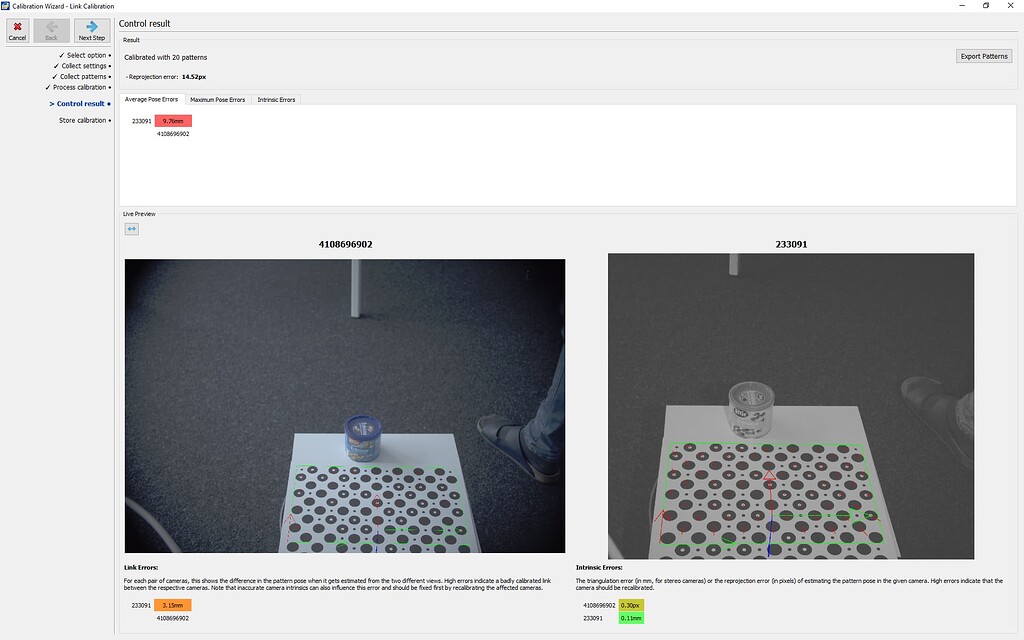This screenshot has width=1024, height=640.
Task: Open the Intrinsic Errors tab
Action: [276, 99]
